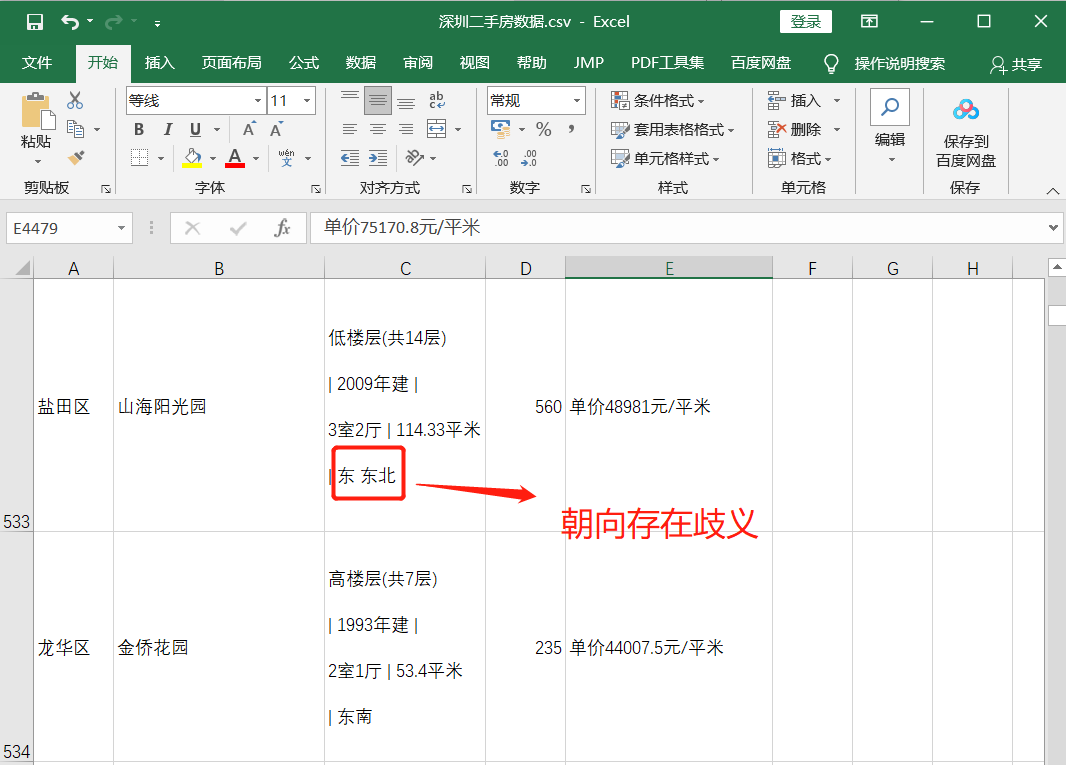Align cell text right

406,129
